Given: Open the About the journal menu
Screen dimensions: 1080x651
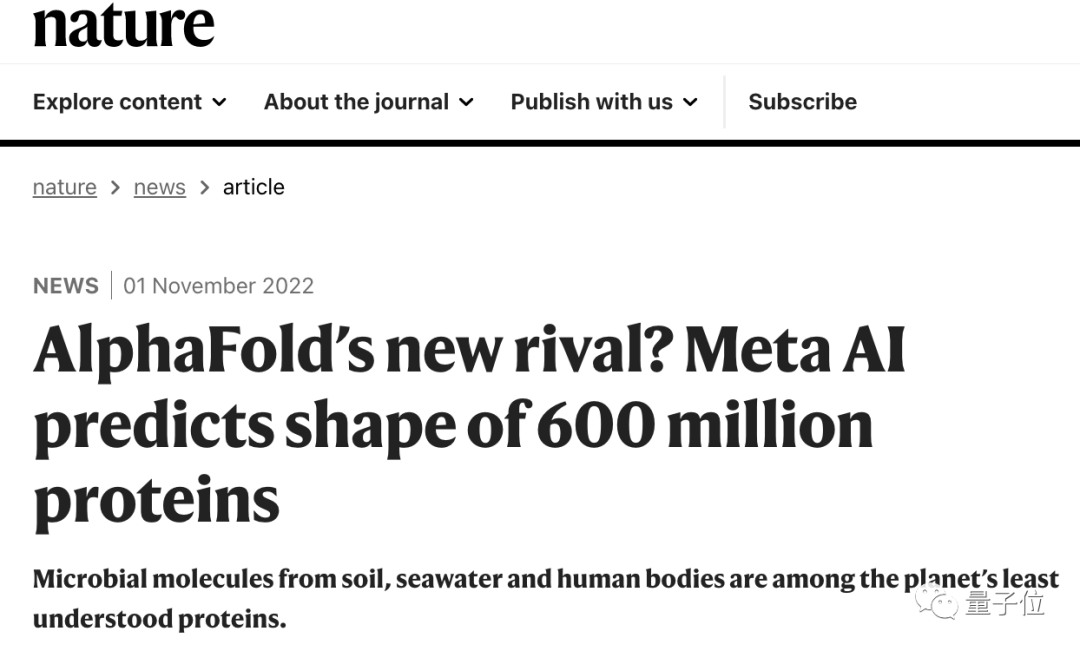Looking at the screenshot, I should click(356, 102).
